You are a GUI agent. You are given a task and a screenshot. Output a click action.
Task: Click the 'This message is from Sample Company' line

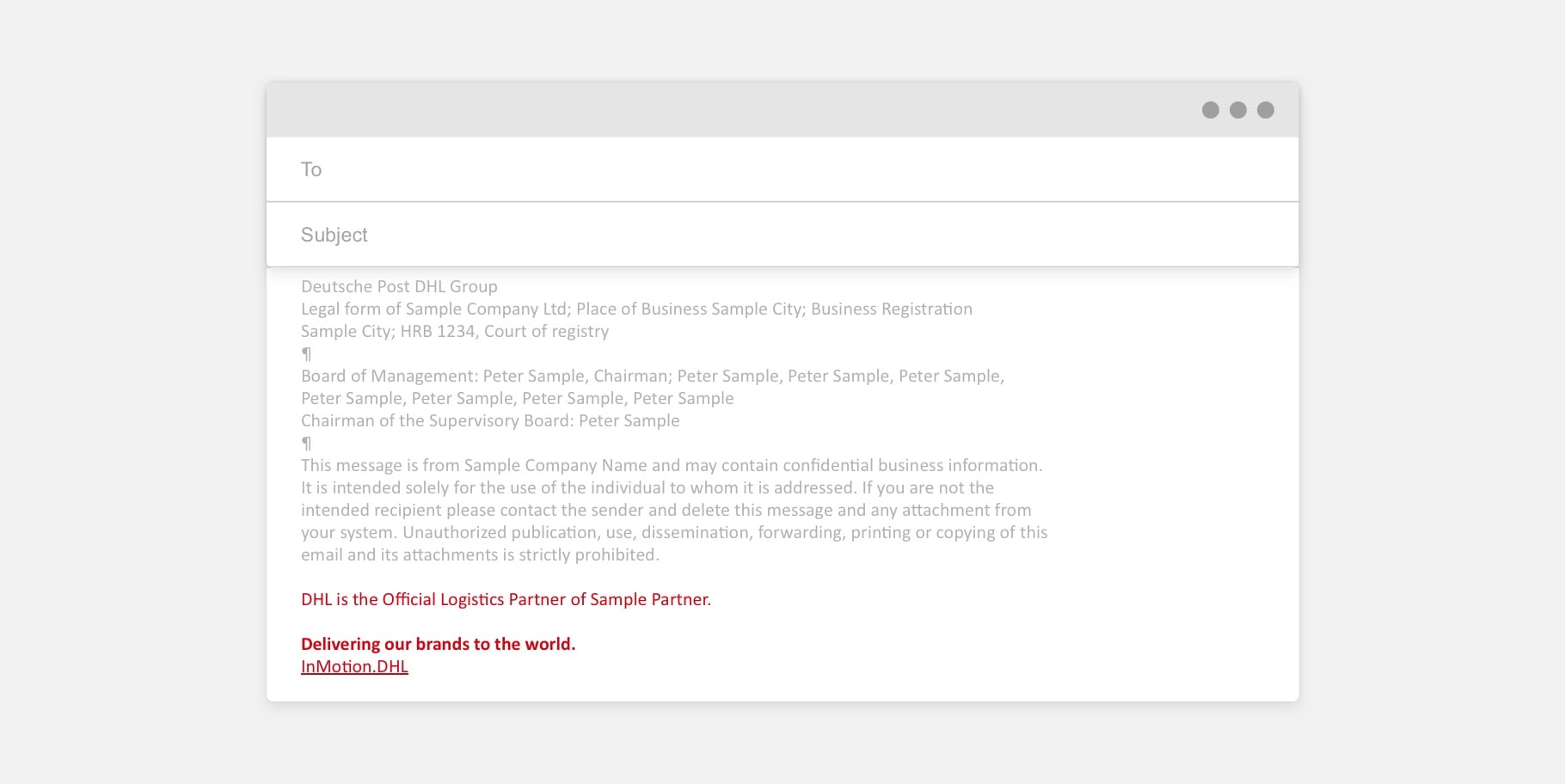pyautogui.click(x=671, y=466)
